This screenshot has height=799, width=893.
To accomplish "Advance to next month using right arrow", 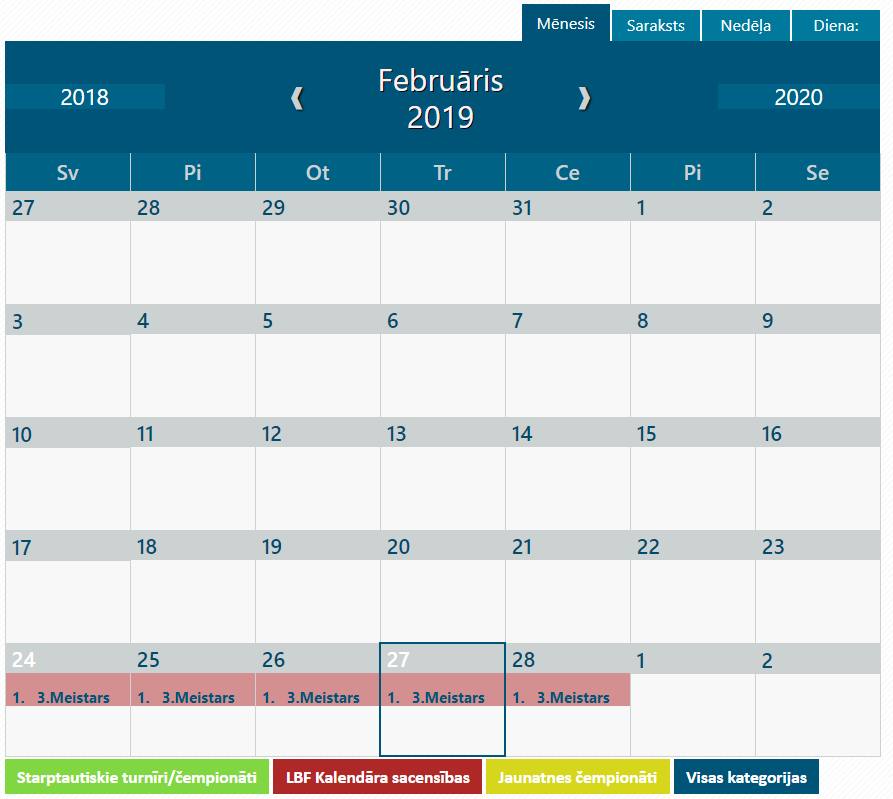I will point(585,98).
